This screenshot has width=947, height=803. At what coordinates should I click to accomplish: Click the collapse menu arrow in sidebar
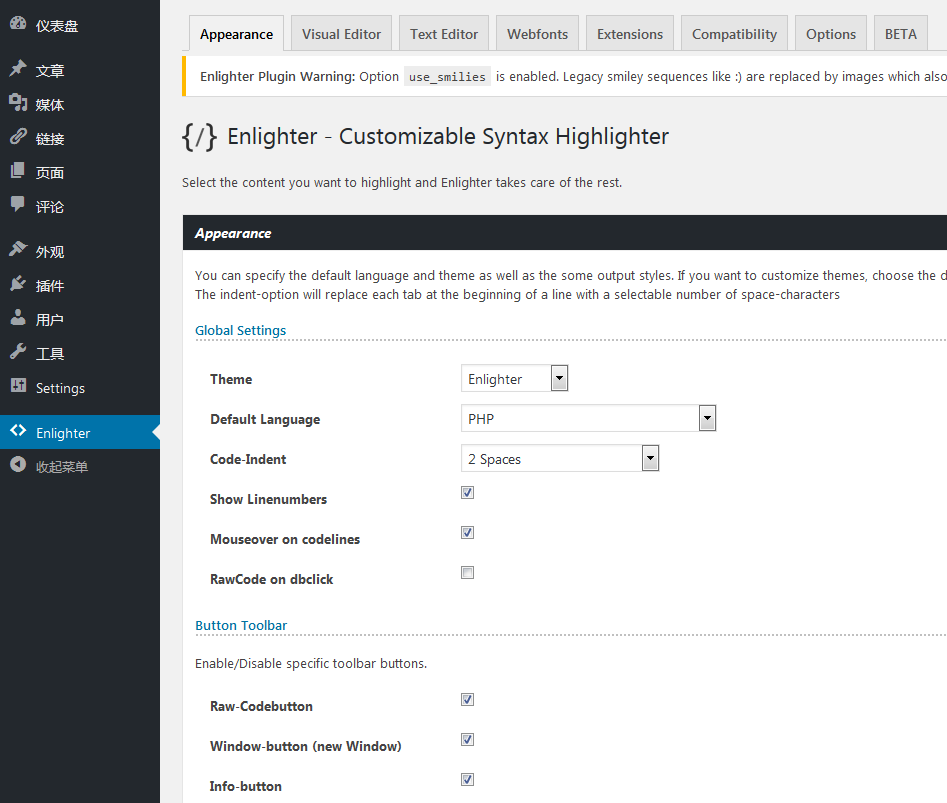point(18,465)
